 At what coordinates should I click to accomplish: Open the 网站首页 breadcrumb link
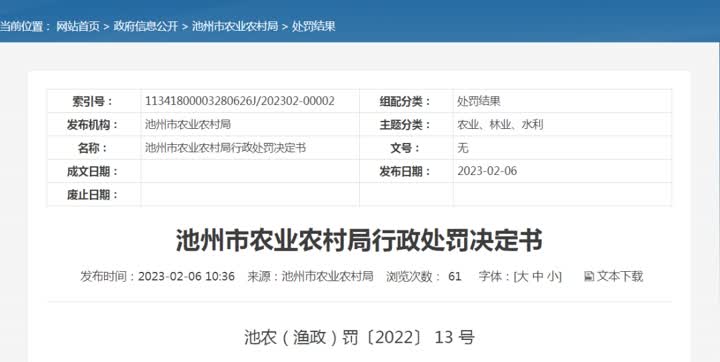point(78,26)
